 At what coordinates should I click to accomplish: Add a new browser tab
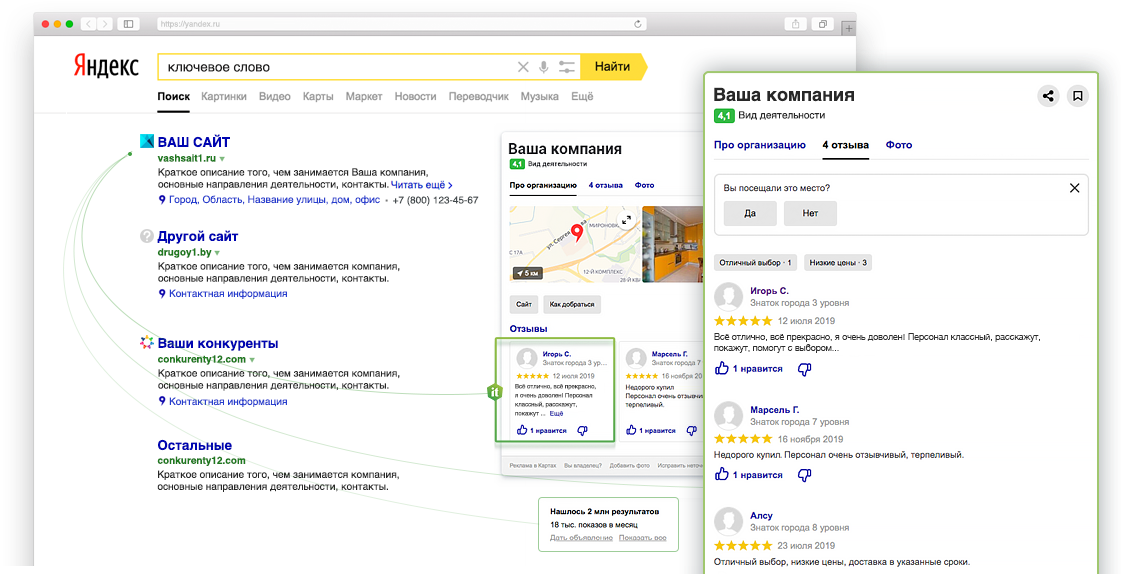[849, 29]
